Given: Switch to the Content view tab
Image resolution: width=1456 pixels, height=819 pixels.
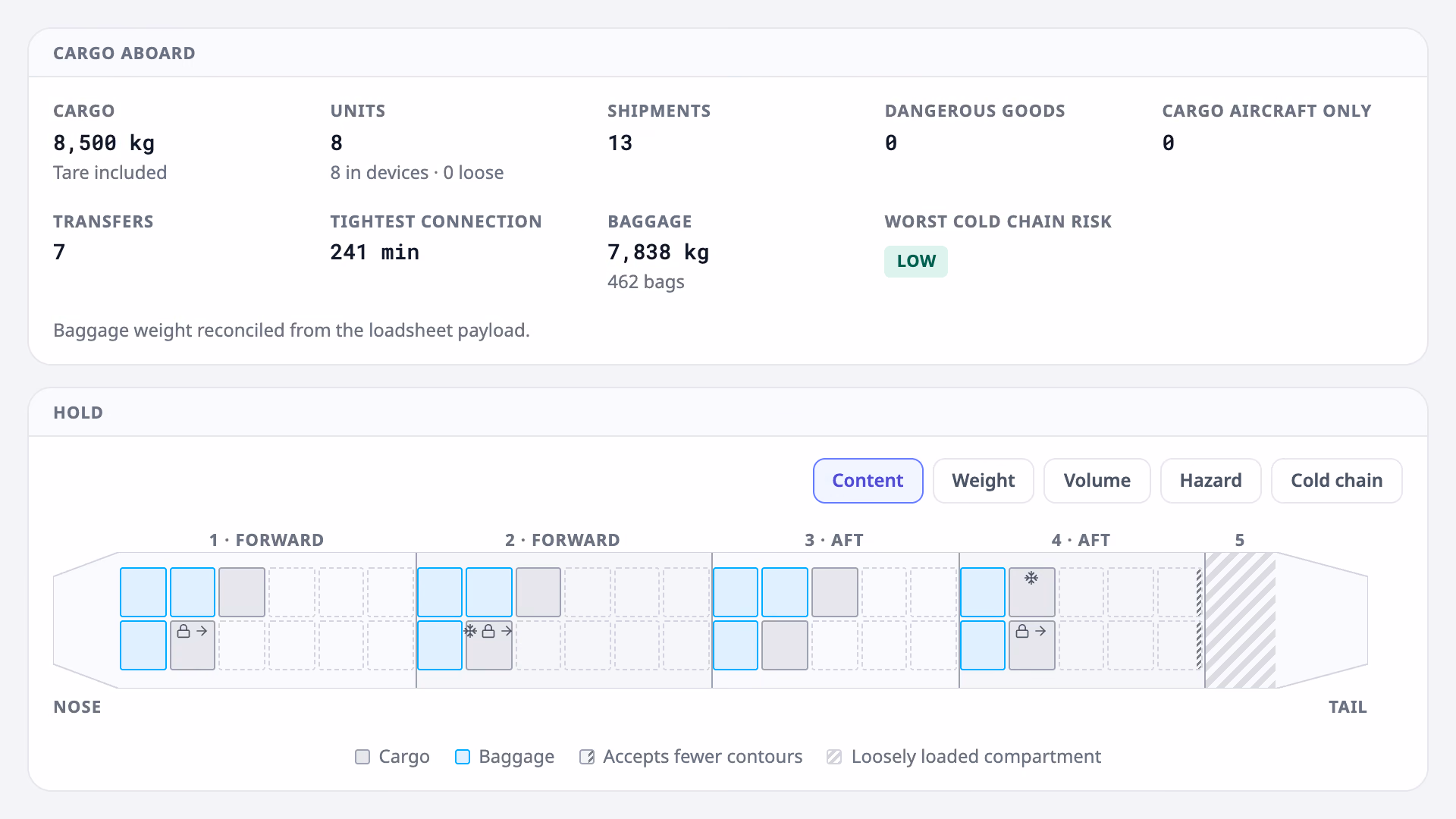Looking at the screenshot, I should 868,481.
